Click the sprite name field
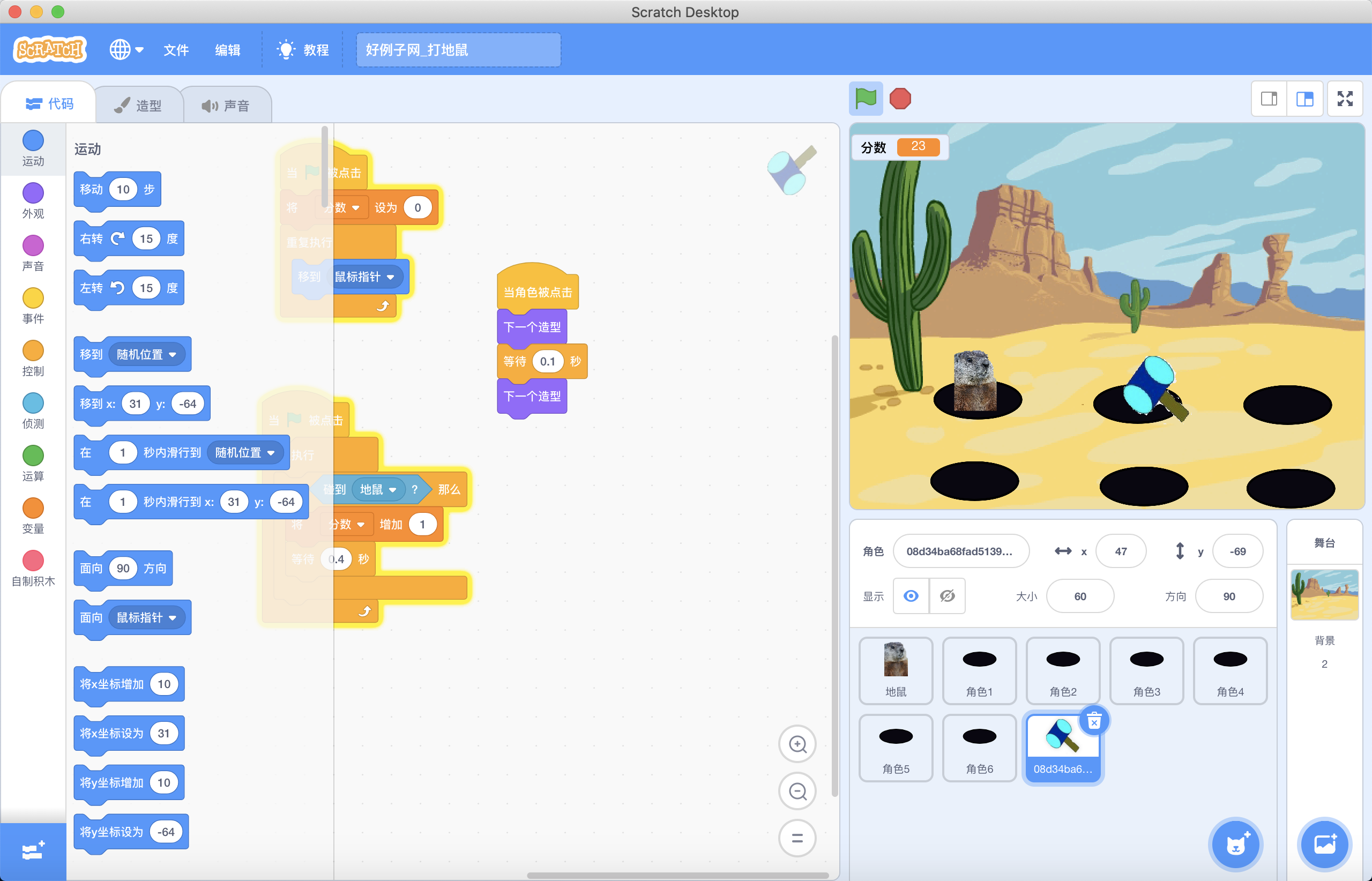This screenshot has height=881, width=1372. coord(960,551)
